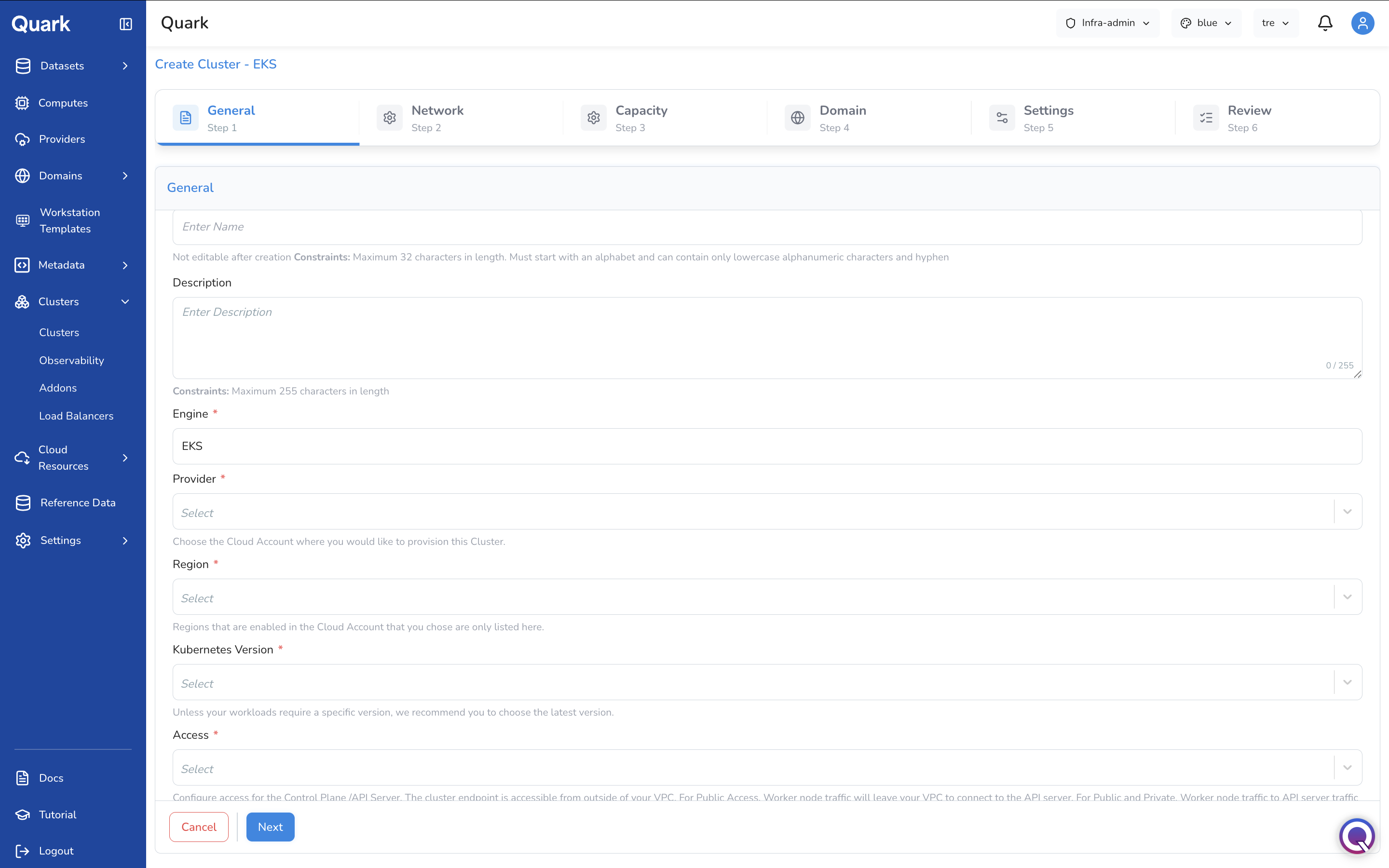1389x868 pixels.
Task: Expand the Domains submenu chevron
Action: coord(125,176)
